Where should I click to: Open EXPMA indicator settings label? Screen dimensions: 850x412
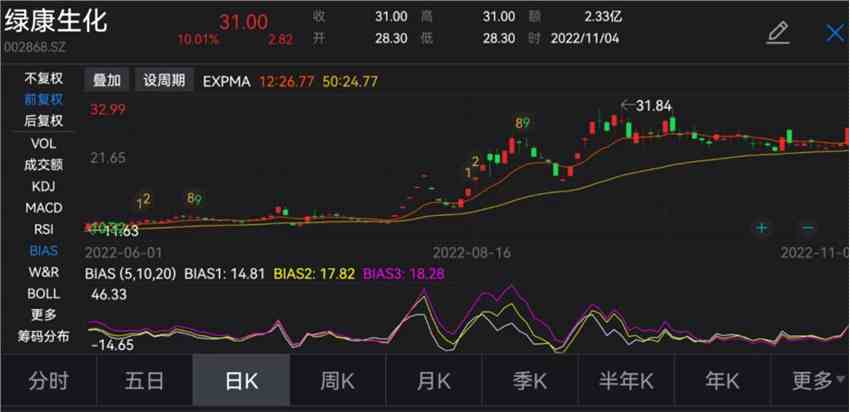tap(227, 81)
